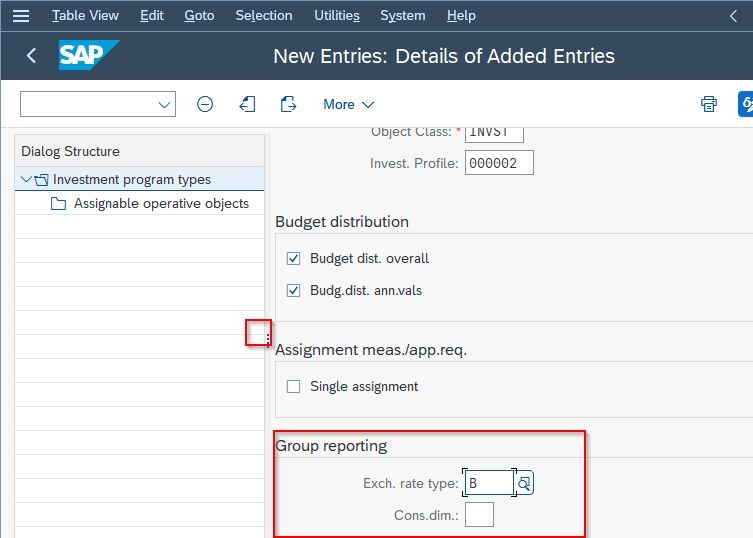Uncheck Budg.dist. ann.vals checkbox
The width and height of the screenshot is (753, 538).
pos(293,291)
